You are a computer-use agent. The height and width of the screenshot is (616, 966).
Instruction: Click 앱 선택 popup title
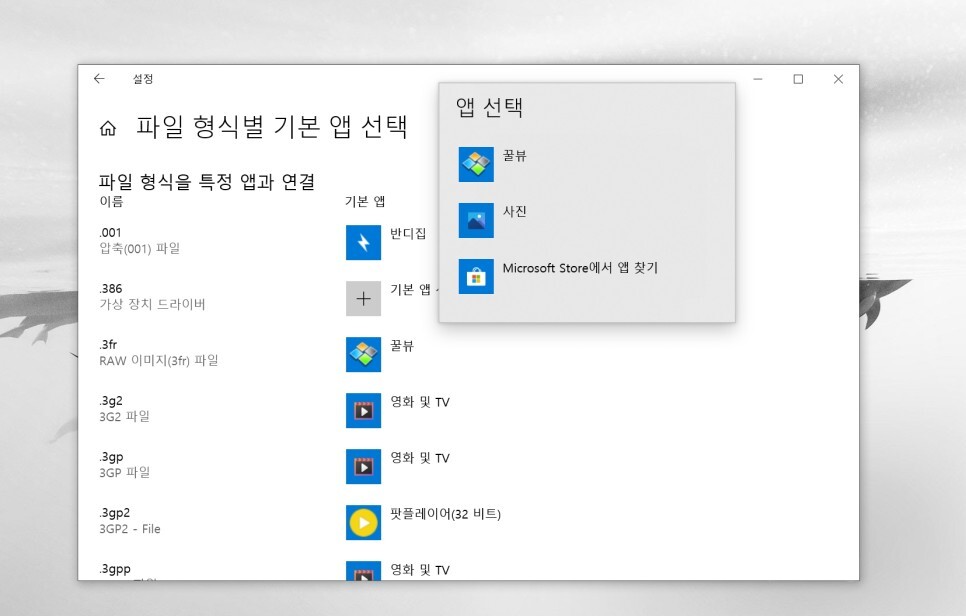tap(490, 107)
